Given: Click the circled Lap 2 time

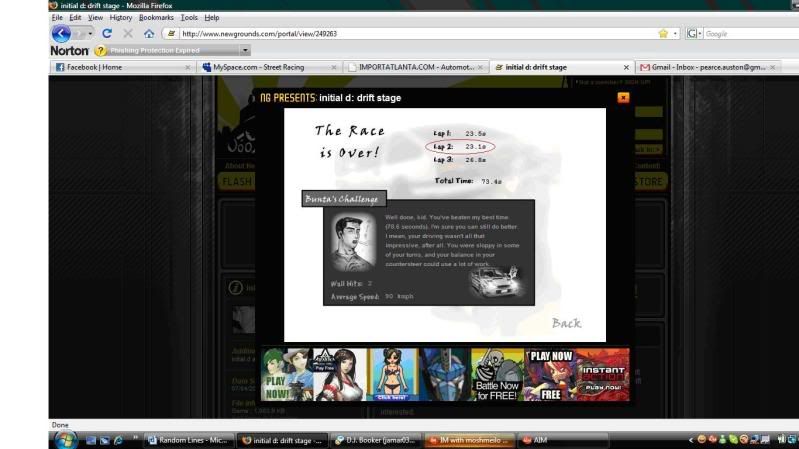Looking at the screenshot, I should [460, 147].
